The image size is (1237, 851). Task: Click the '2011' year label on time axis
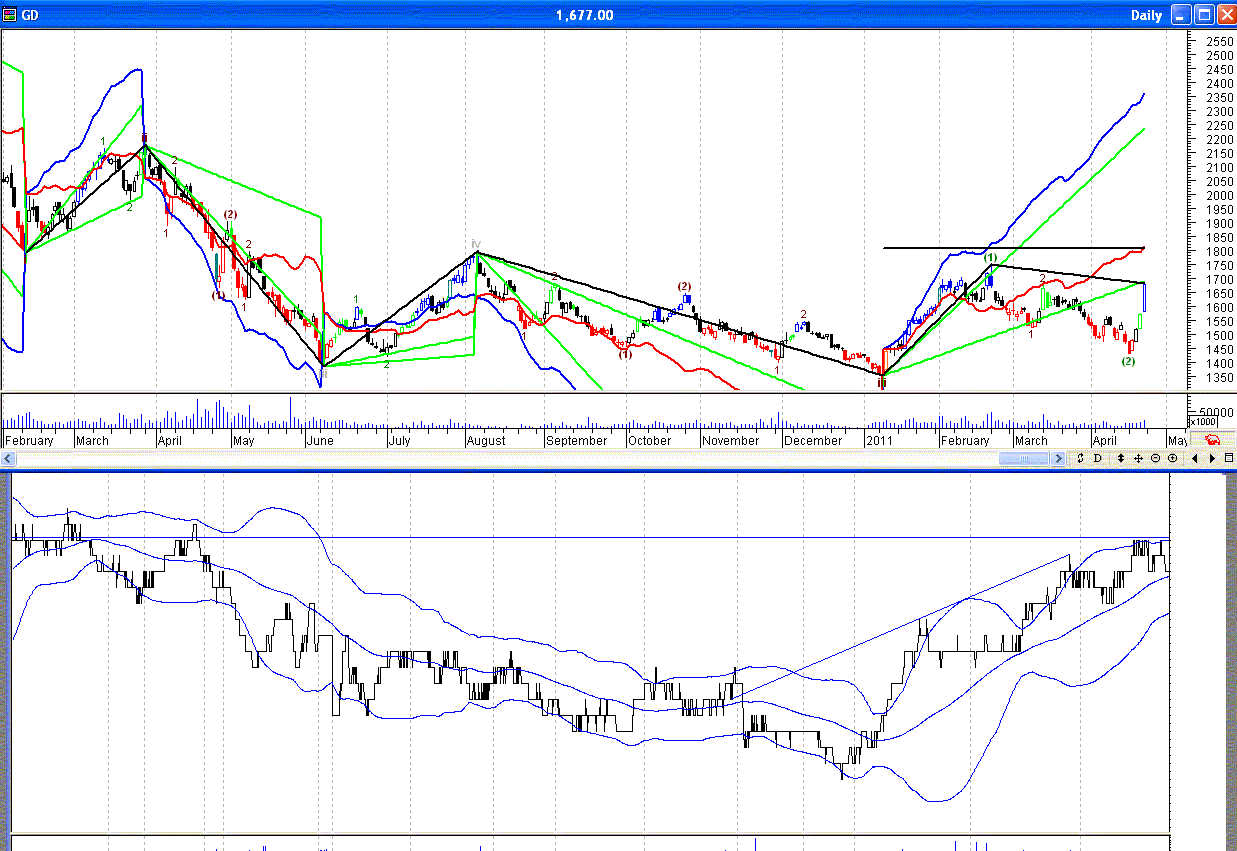[x=879, y=440]
